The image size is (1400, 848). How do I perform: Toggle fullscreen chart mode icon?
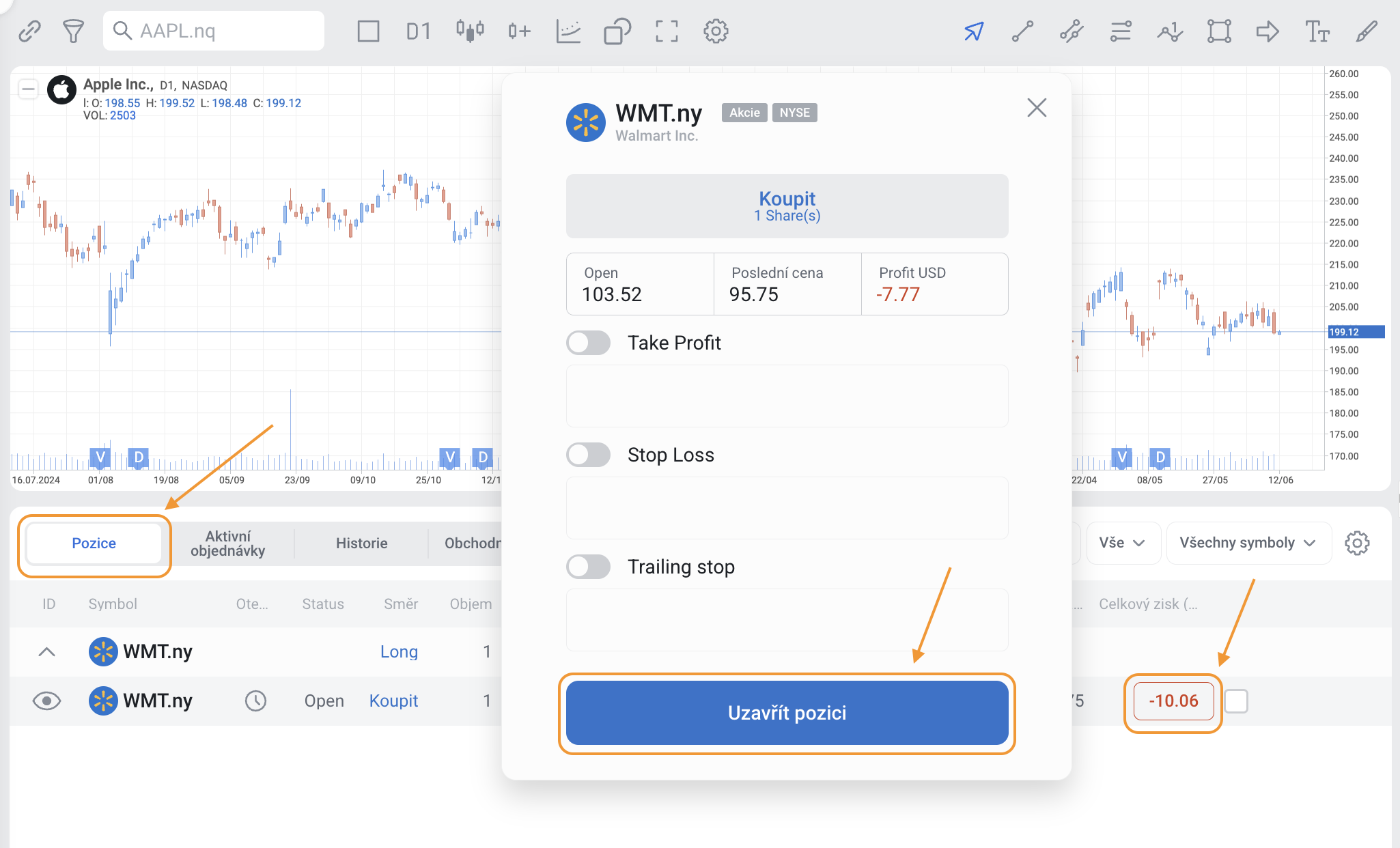point(667,31)
